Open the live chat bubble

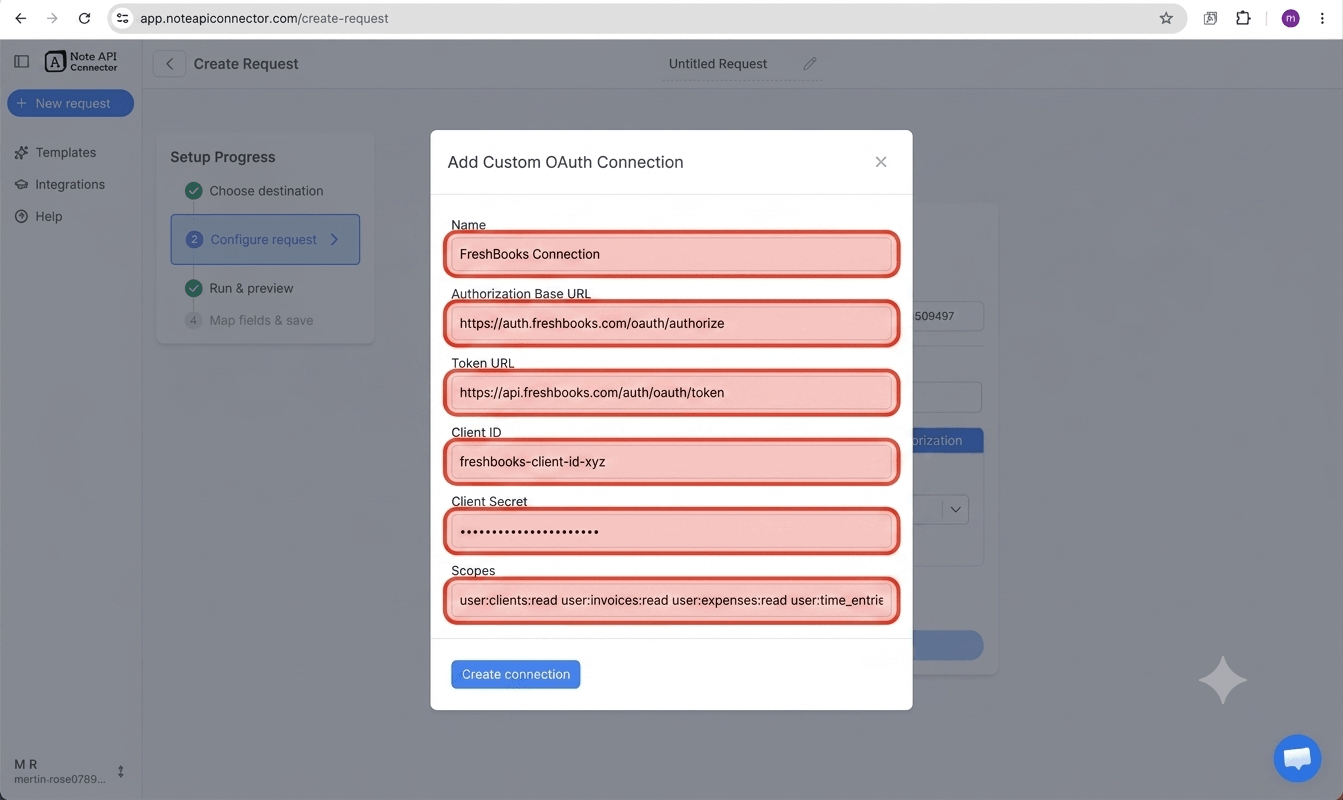click(x=1297, y=757)
